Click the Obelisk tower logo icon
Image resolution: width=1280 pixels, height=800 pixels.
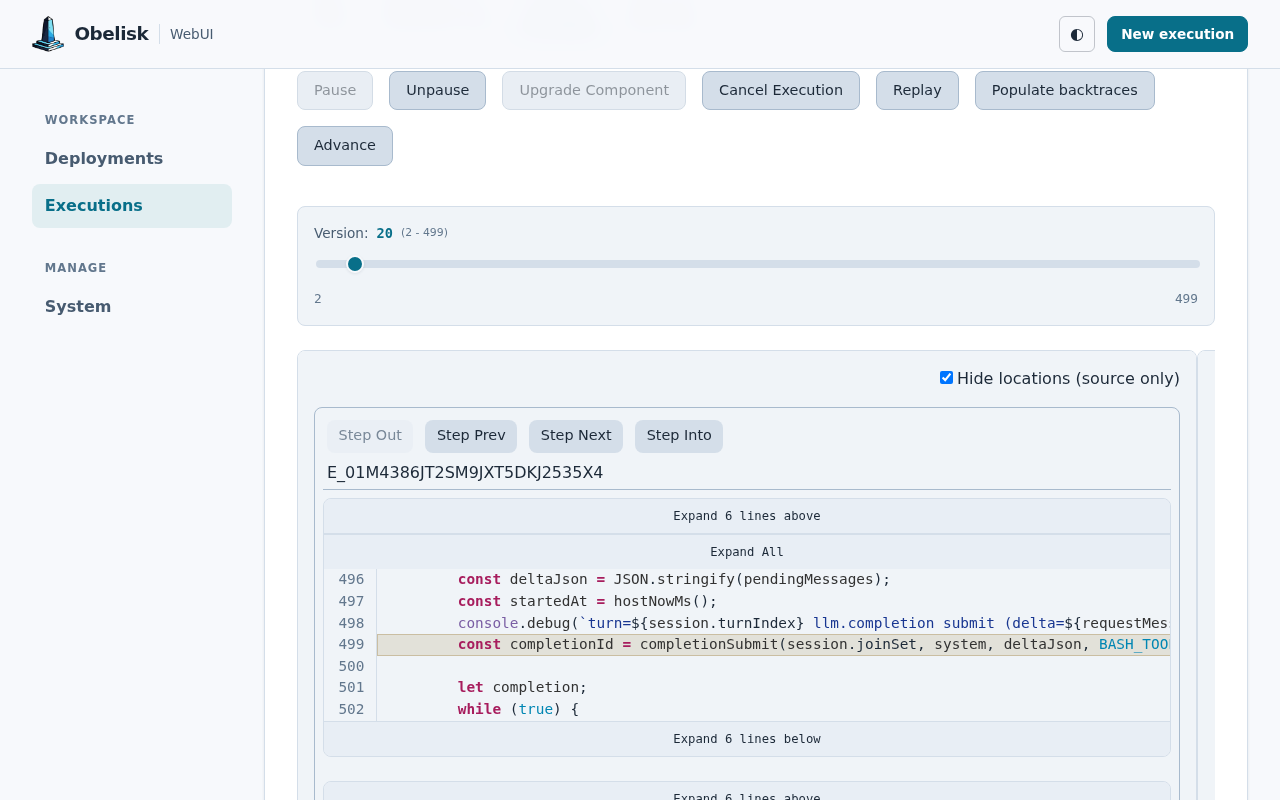(x=48, y=34)
